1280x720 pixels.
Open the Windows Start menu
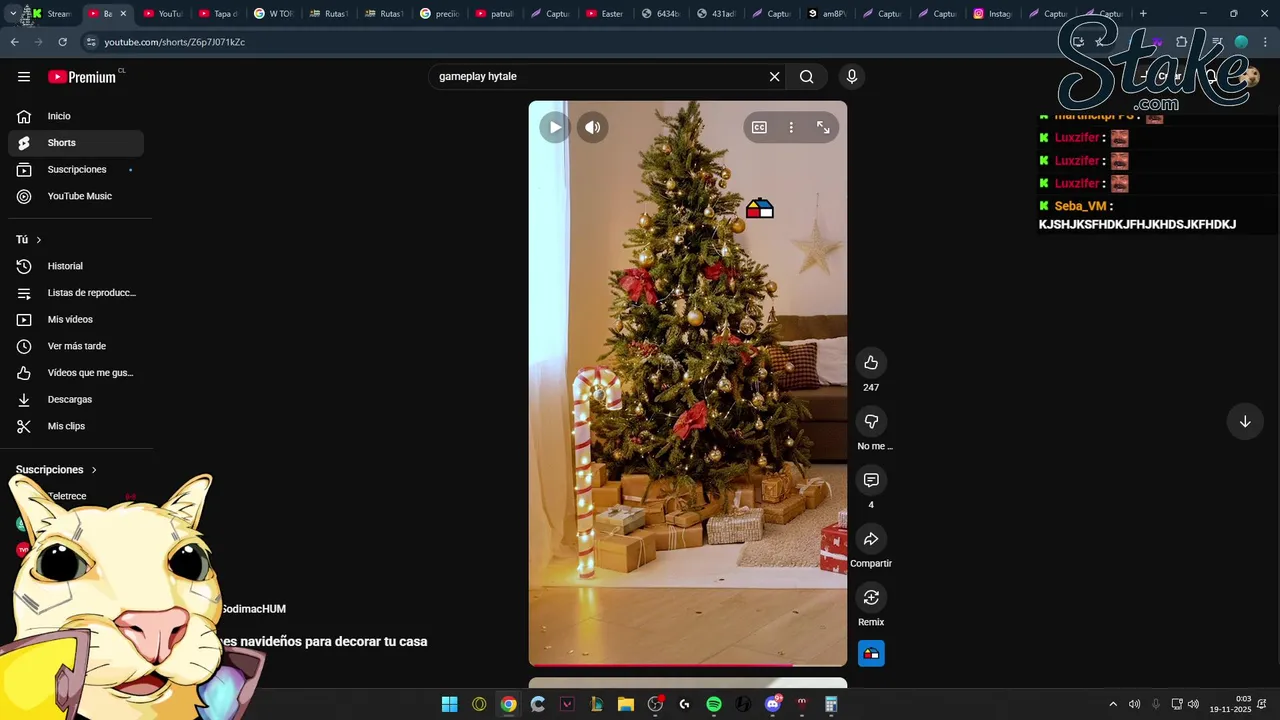point(450,705)
